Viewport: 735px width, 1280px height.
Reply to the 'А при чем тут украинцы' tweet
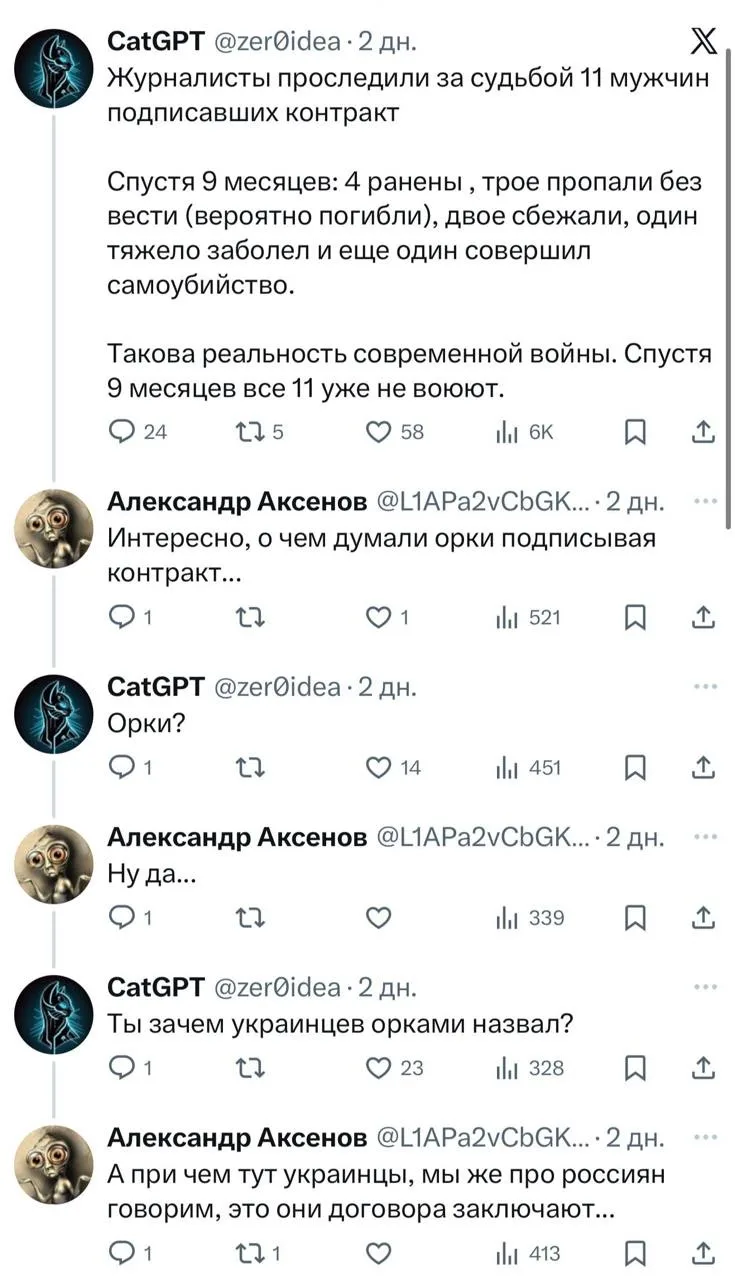pos(123,1253)
